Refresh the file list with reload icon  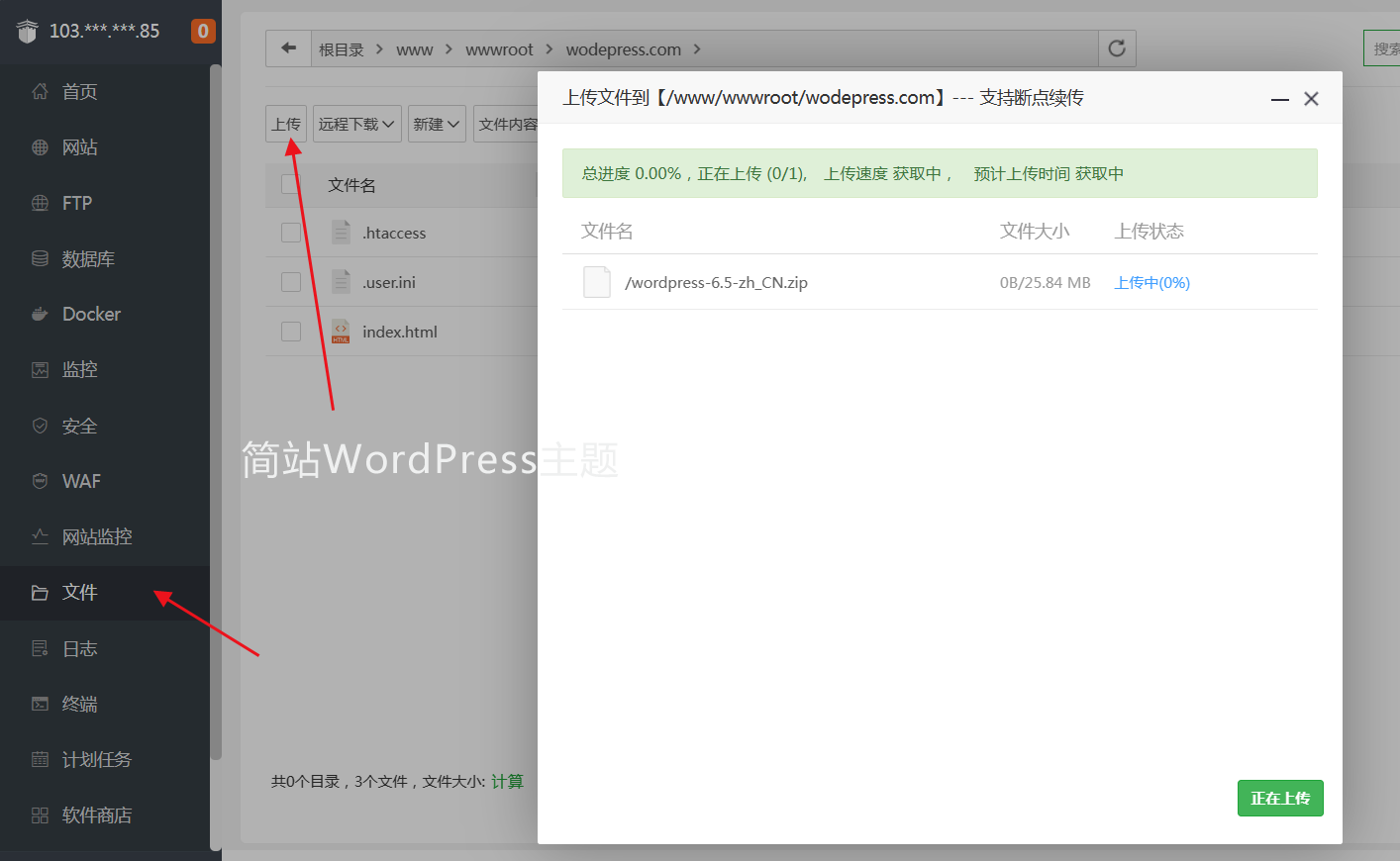1117,48
